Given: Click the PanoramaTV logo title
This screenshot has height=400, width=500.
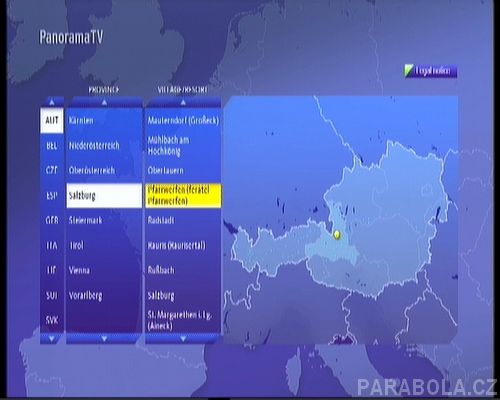Looking at the screenshot, I should 71,37.
